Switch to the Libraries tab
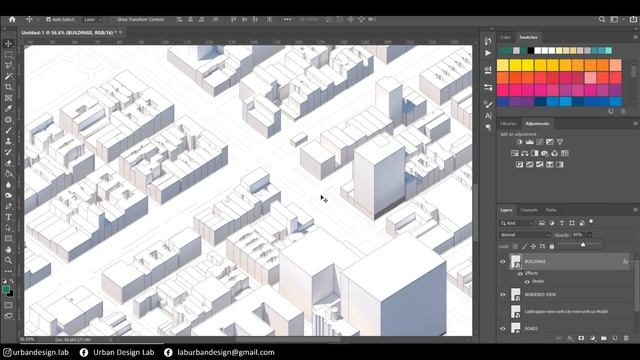This screenshot has height=360, width=640. click(x=509, y=124)
